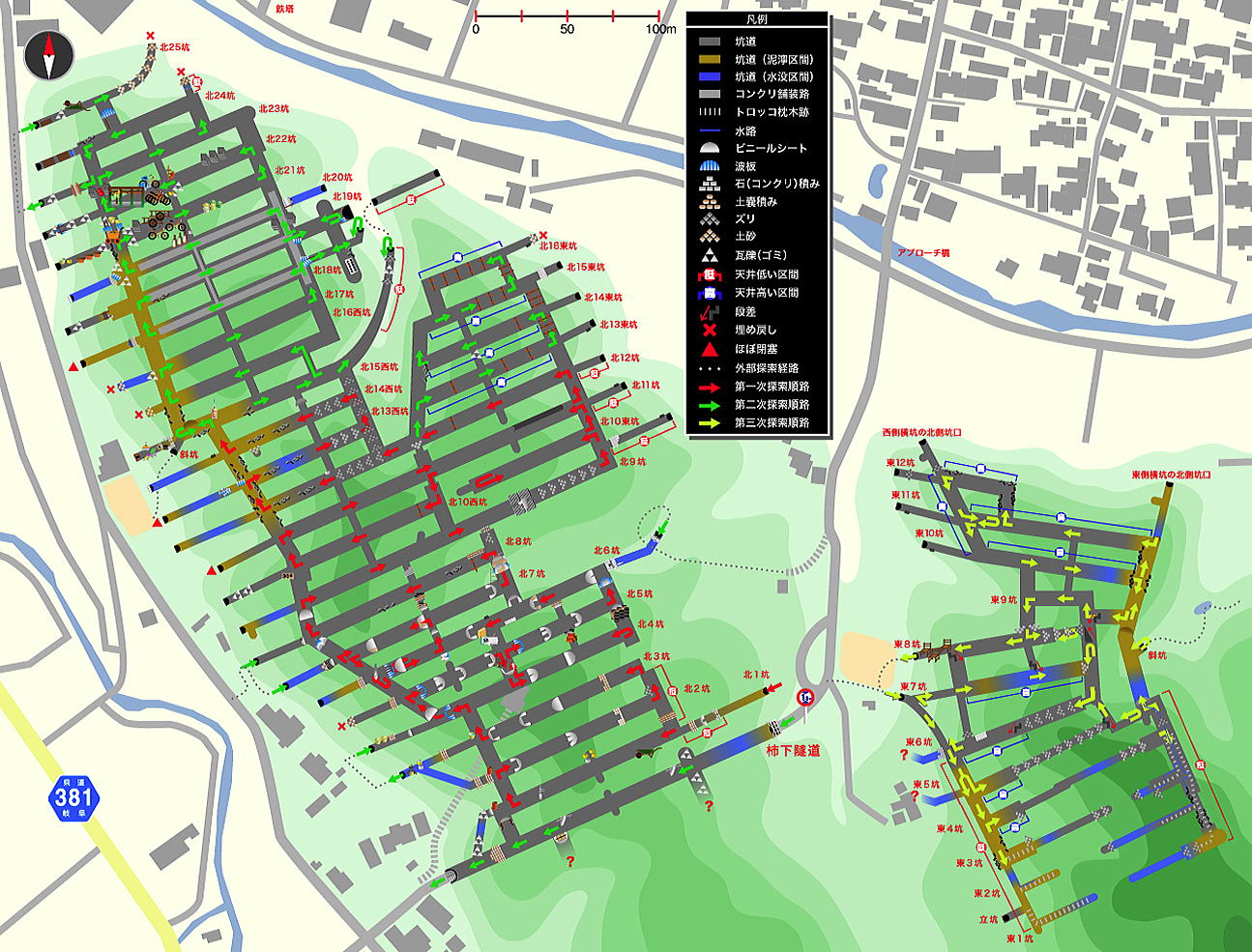This screenshot has height=952, width=1252.
Task: Click the 天井低い区間 red bracket legend icon
Action: click(710, 274)
